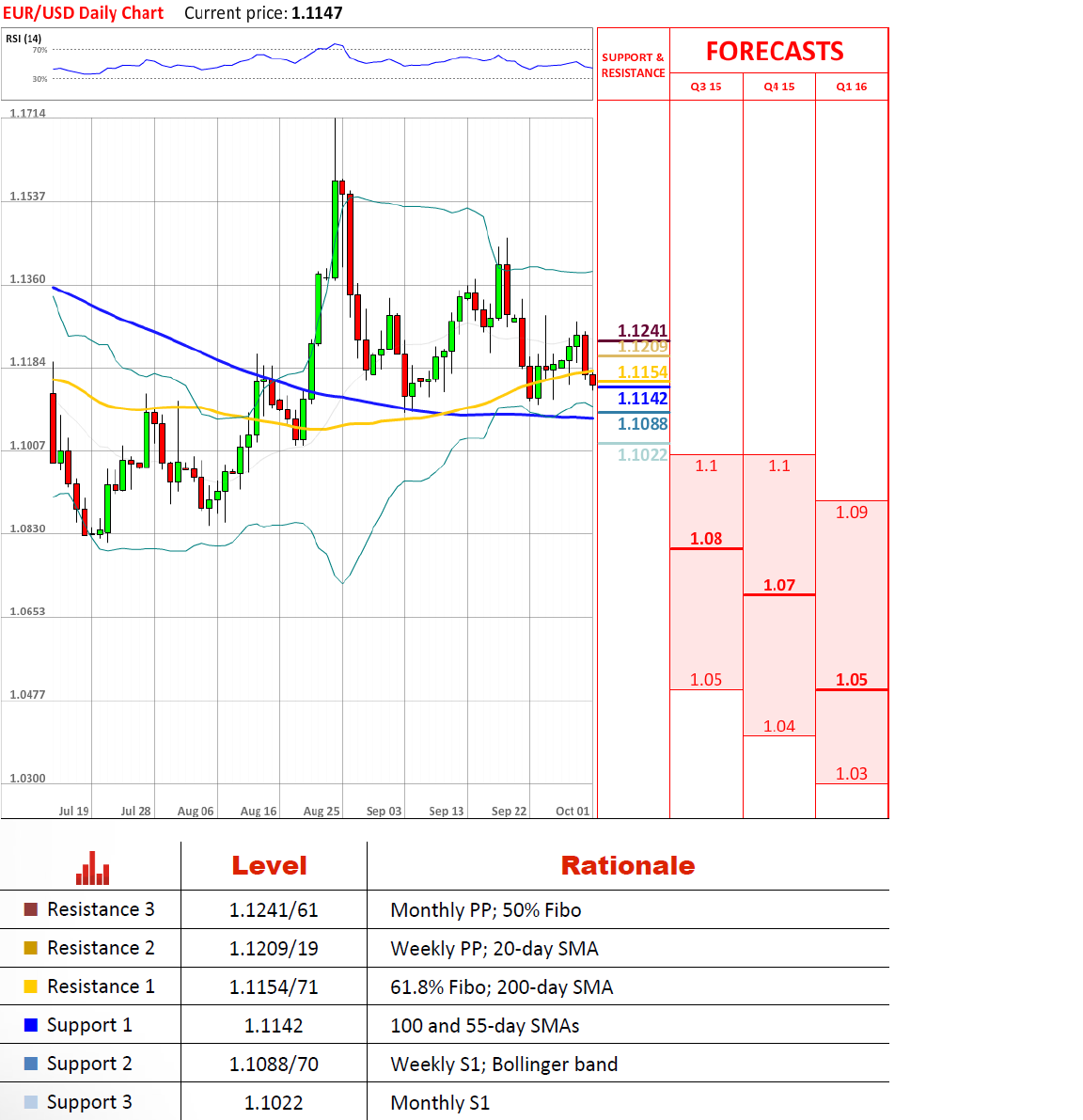Viewport: 1083px width, 1120px height.
Task: Click the current price value 1.1147
Action: click(317, 13)
